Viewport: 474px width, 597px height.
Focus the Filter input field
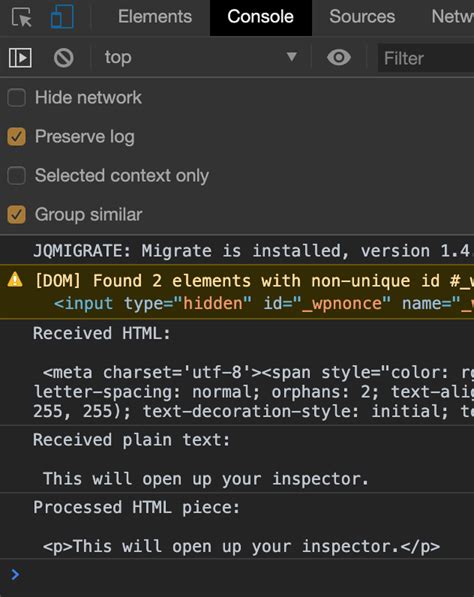pos(426,58)
